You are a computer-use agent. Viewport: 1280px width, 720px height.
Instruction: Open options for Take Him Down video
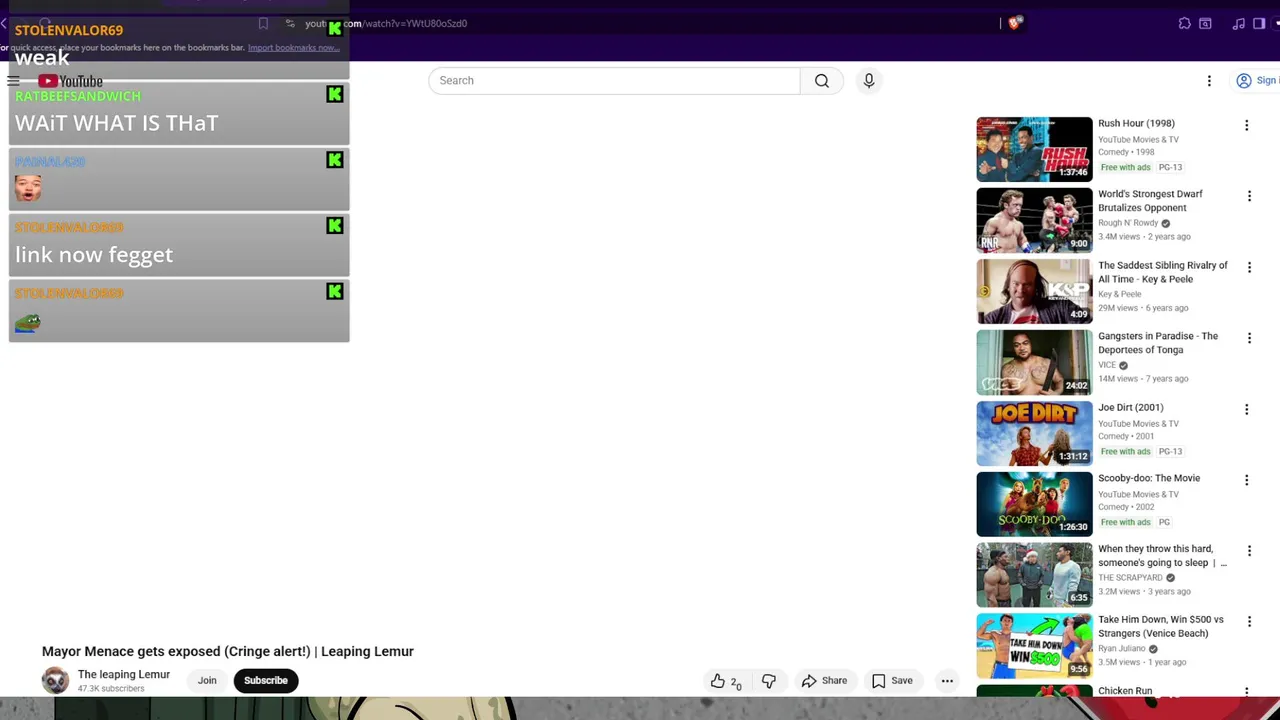[1249, 622]
